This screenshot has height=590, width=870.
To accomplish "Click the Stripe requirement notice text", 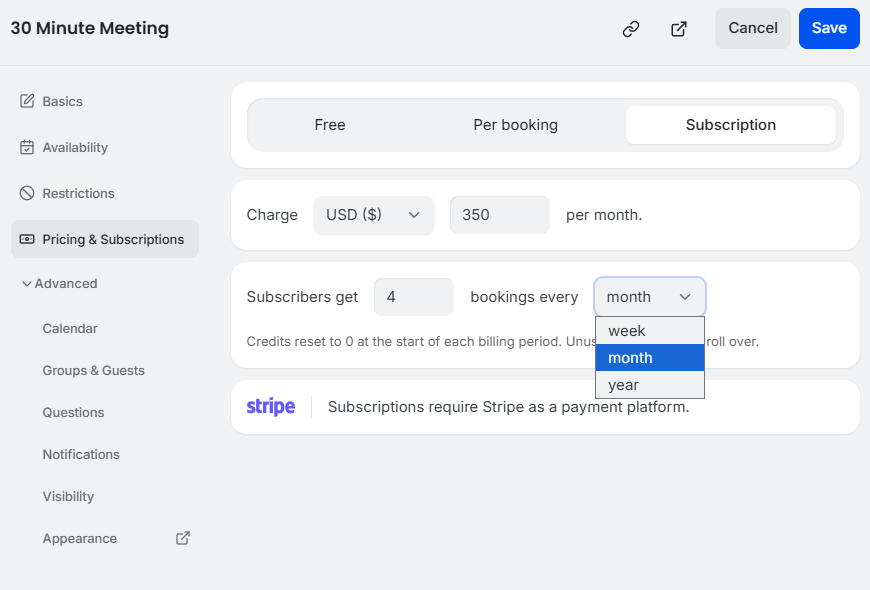I will coord(508,407).
